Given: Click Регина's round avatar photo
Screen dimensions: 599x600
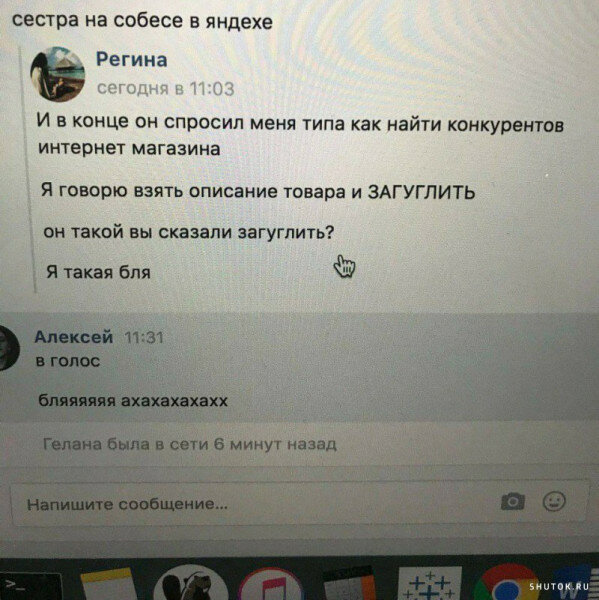Looking at the screenshot, I should click(x=58, y=75).
